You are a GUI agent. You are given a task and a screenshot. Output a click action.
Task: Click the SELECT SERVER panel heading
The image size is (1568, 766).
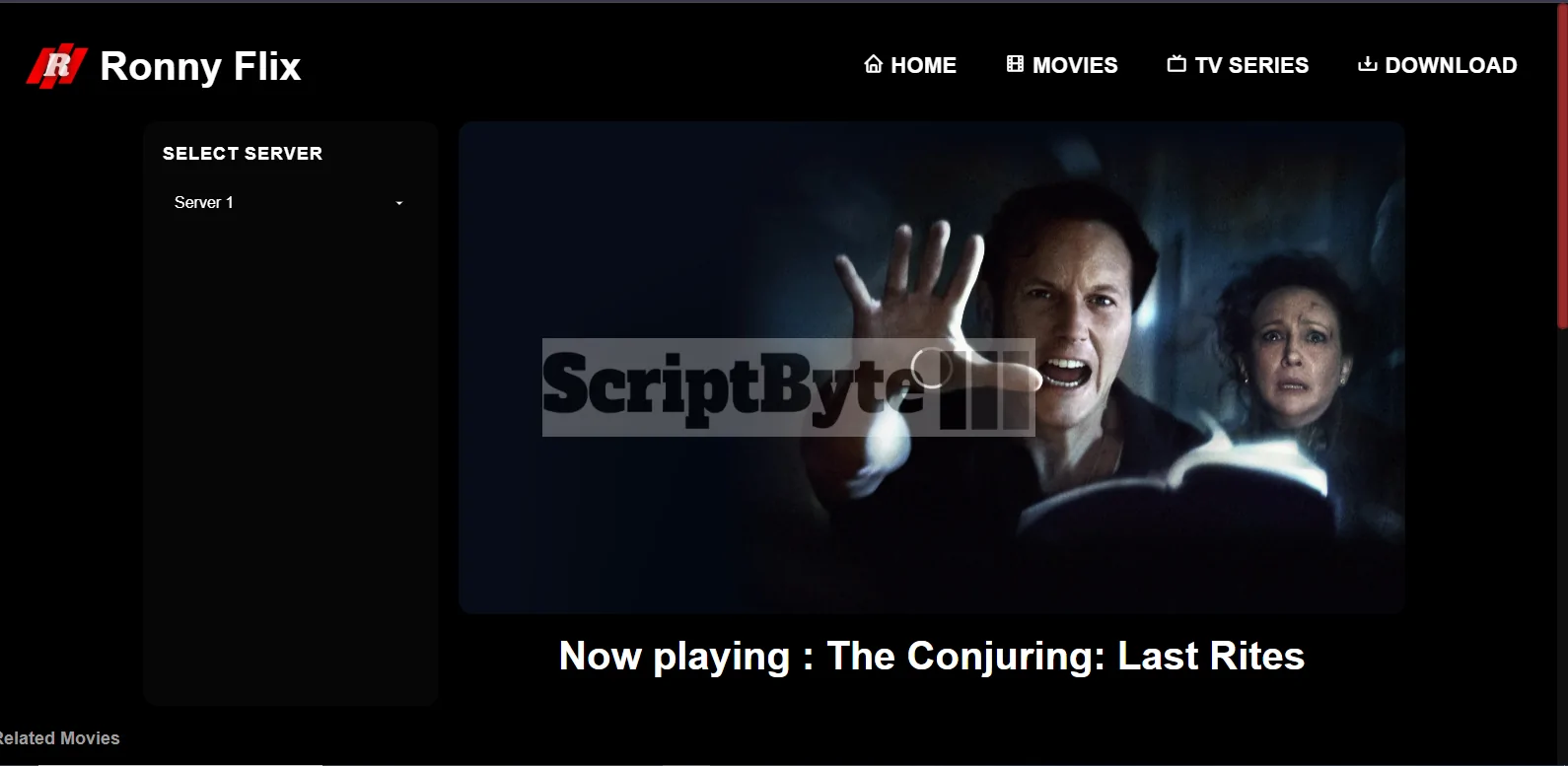(243, 153)
